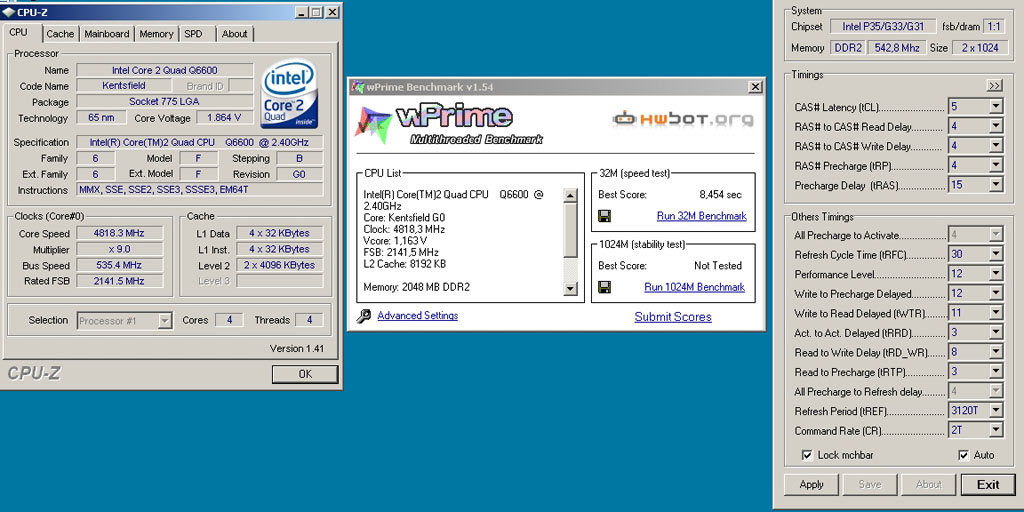
Task: Click the hwbot.org logo in wPrime
Action: click(682, 119)
